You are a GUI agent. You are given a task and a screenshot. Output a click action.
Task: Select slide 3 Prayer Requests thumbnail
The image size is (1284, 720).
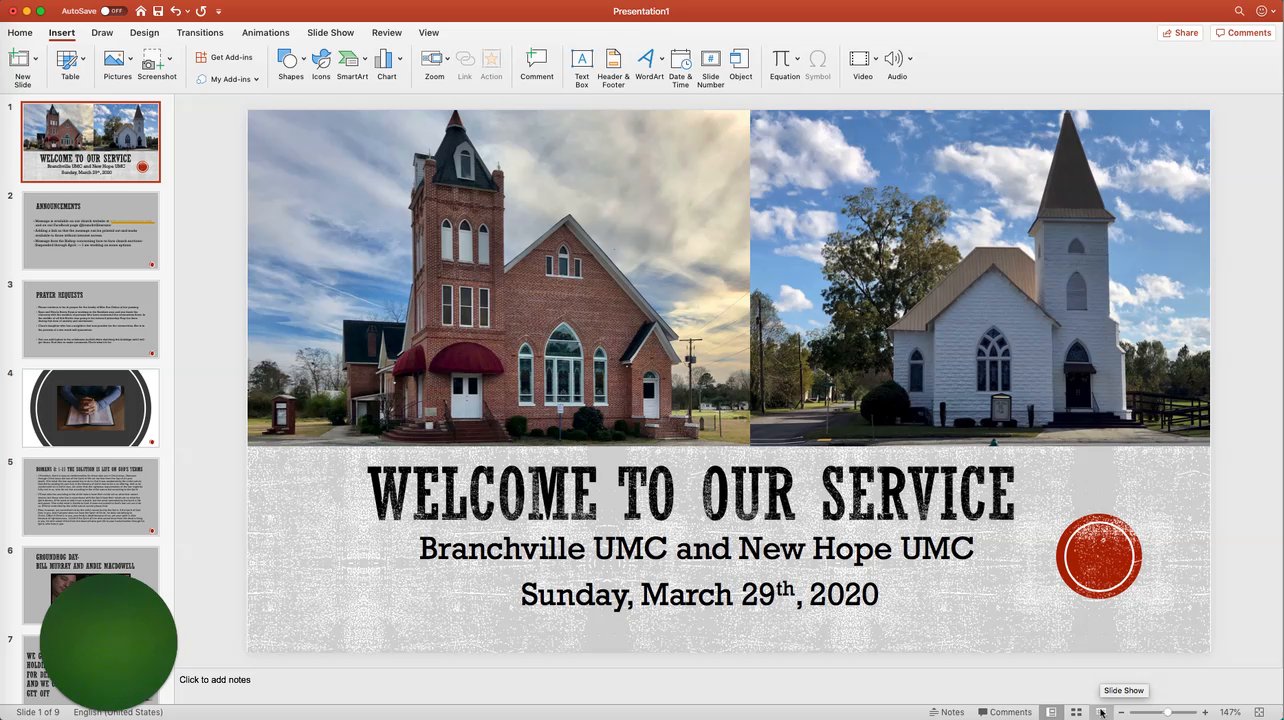90,320
